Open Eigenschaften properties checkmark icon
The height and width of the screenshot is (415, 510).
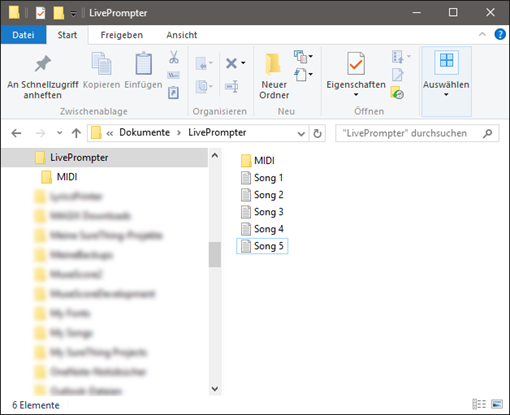pos(356,63)
